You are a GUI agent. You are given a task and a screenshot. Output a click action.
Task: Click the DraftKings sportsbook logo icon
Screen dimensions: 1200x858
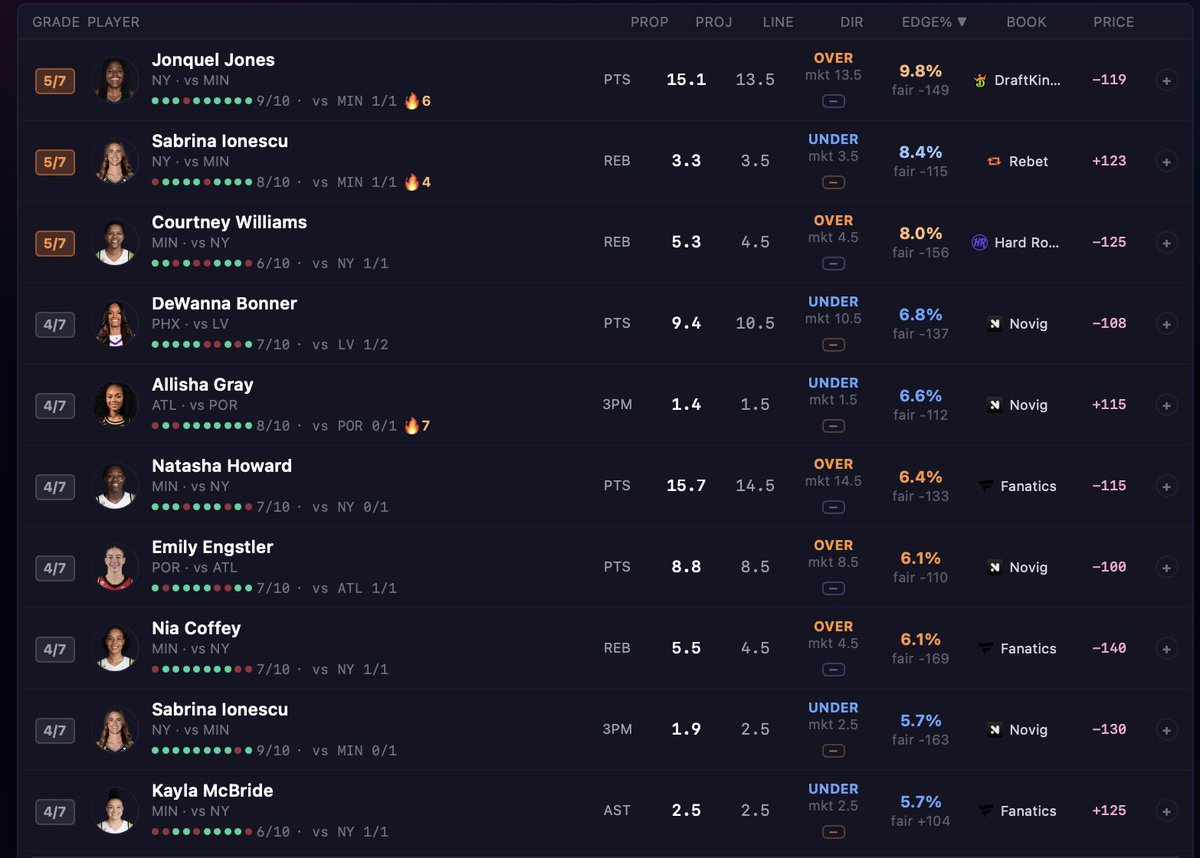point(980,80)
